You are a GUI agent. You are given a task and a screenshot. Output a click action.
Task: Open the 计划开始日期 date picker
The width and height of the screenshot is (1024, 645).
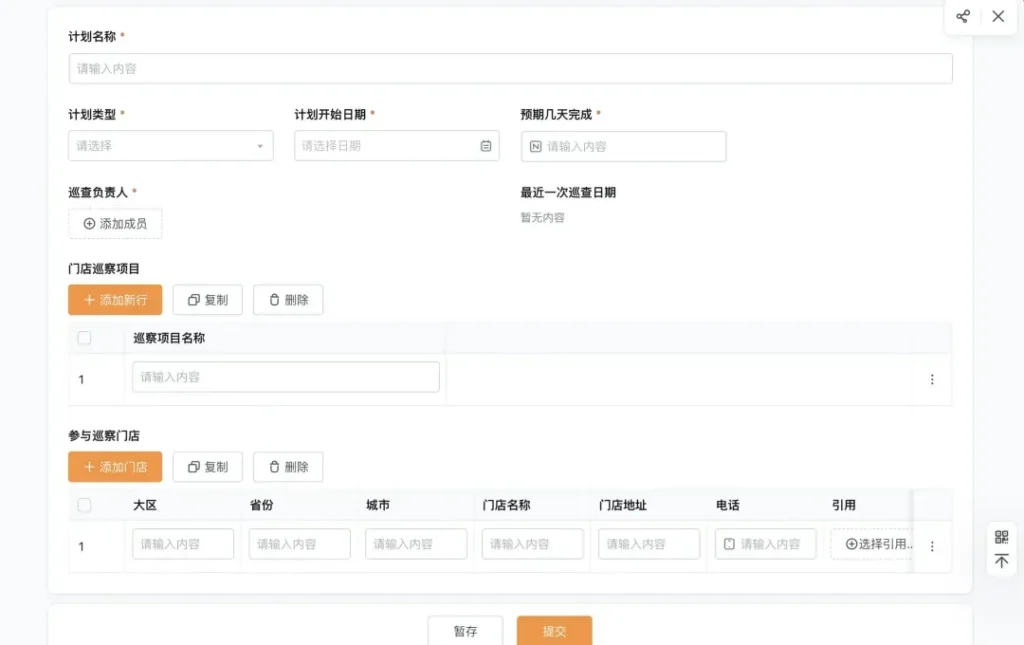click(385, 146)
